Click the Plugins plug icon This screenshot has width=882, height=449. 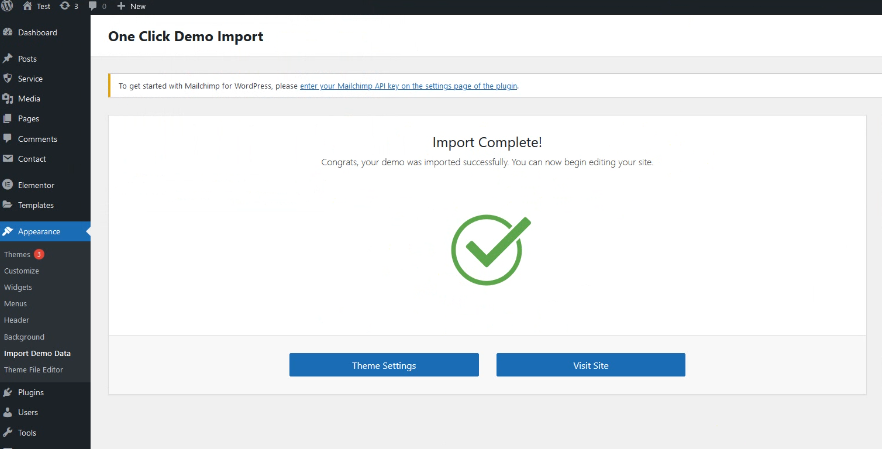[x=7, y=392]
